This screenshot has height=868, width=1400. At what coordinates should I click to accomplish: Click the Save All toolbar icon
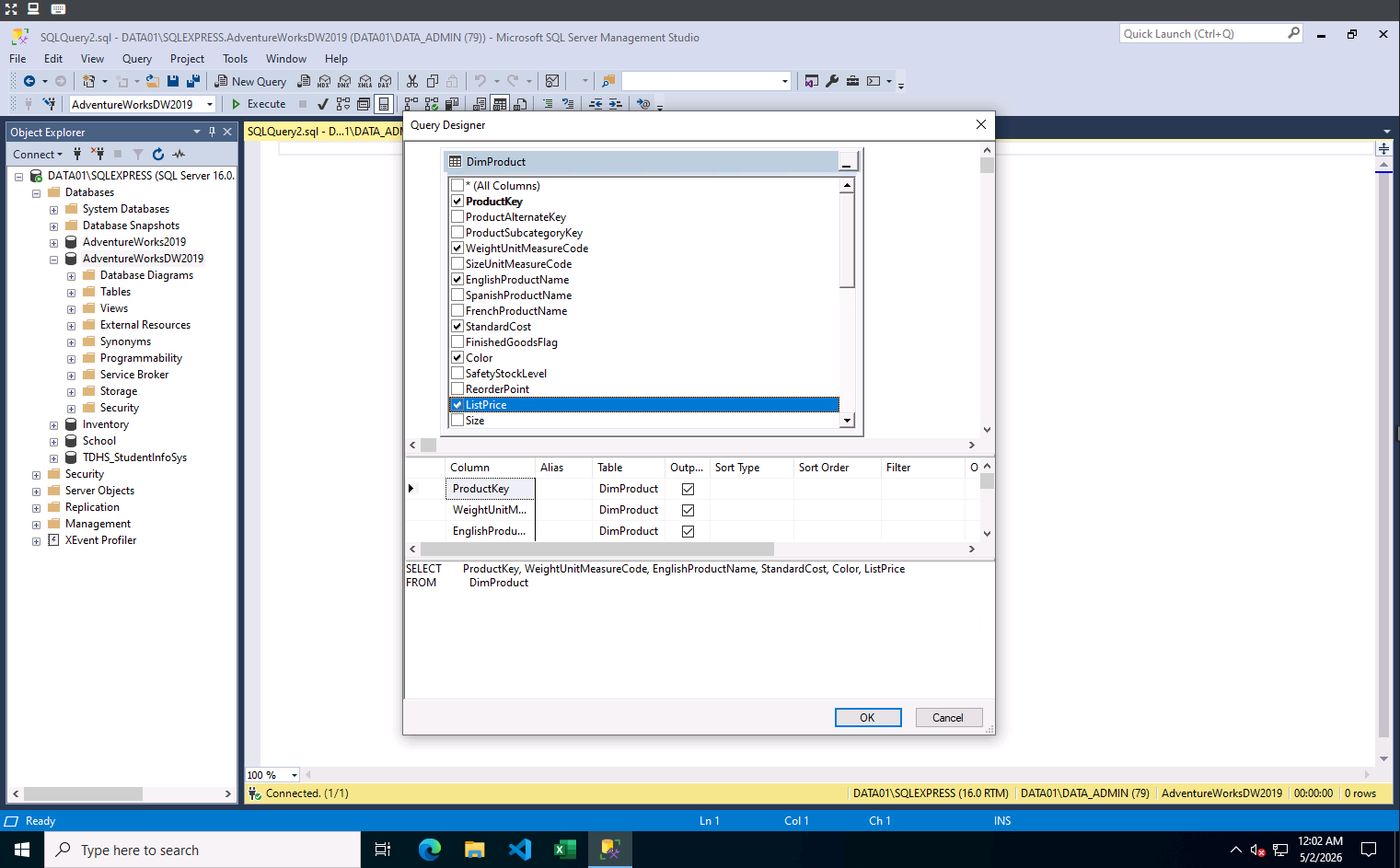192,81
